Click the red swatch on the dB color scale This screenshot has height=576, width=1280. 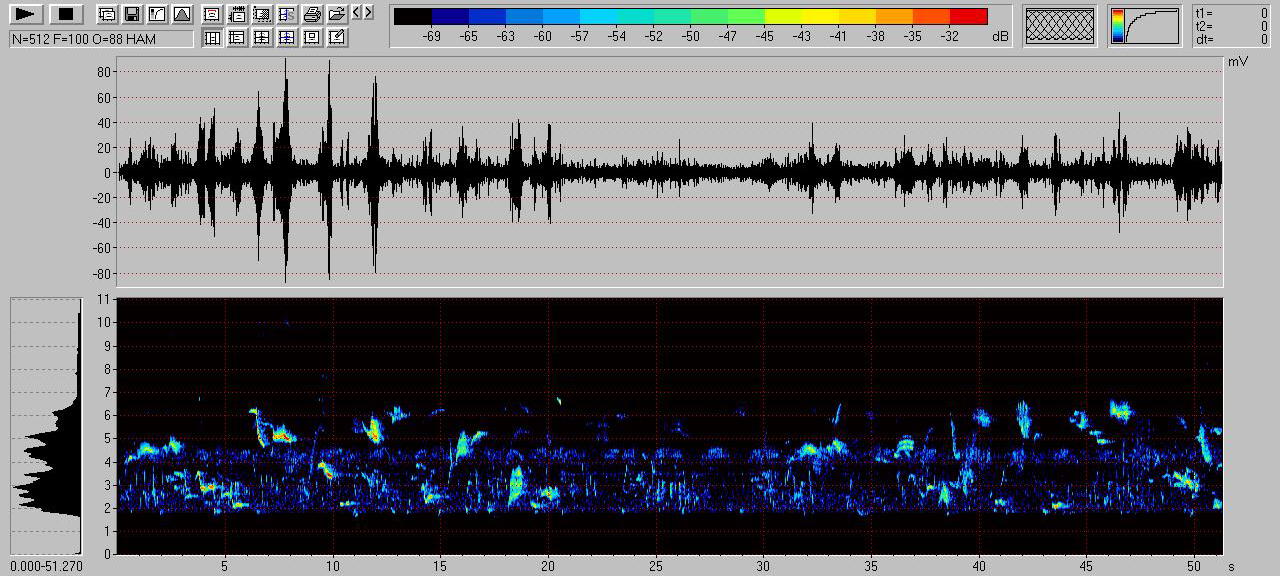[968, 16]
